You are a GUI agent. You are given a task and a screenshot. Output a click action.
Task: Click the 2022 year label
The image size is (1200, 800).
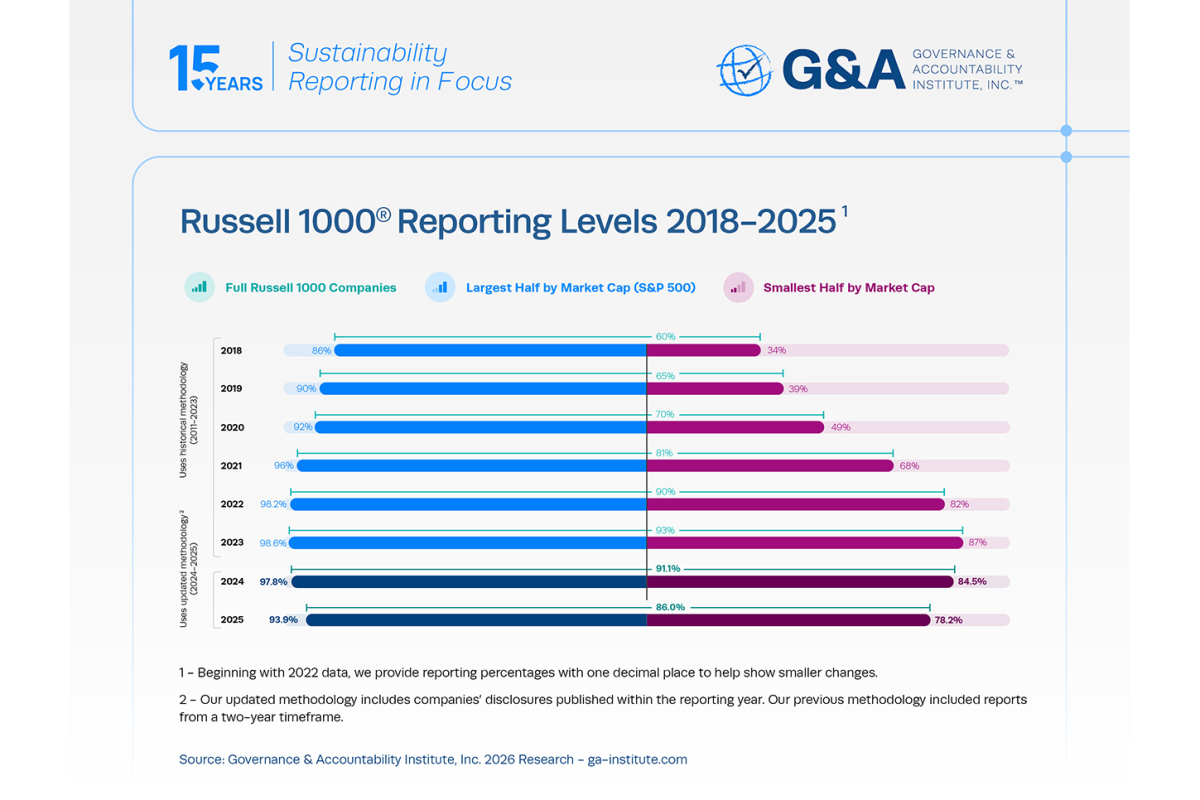pos(232,505)
